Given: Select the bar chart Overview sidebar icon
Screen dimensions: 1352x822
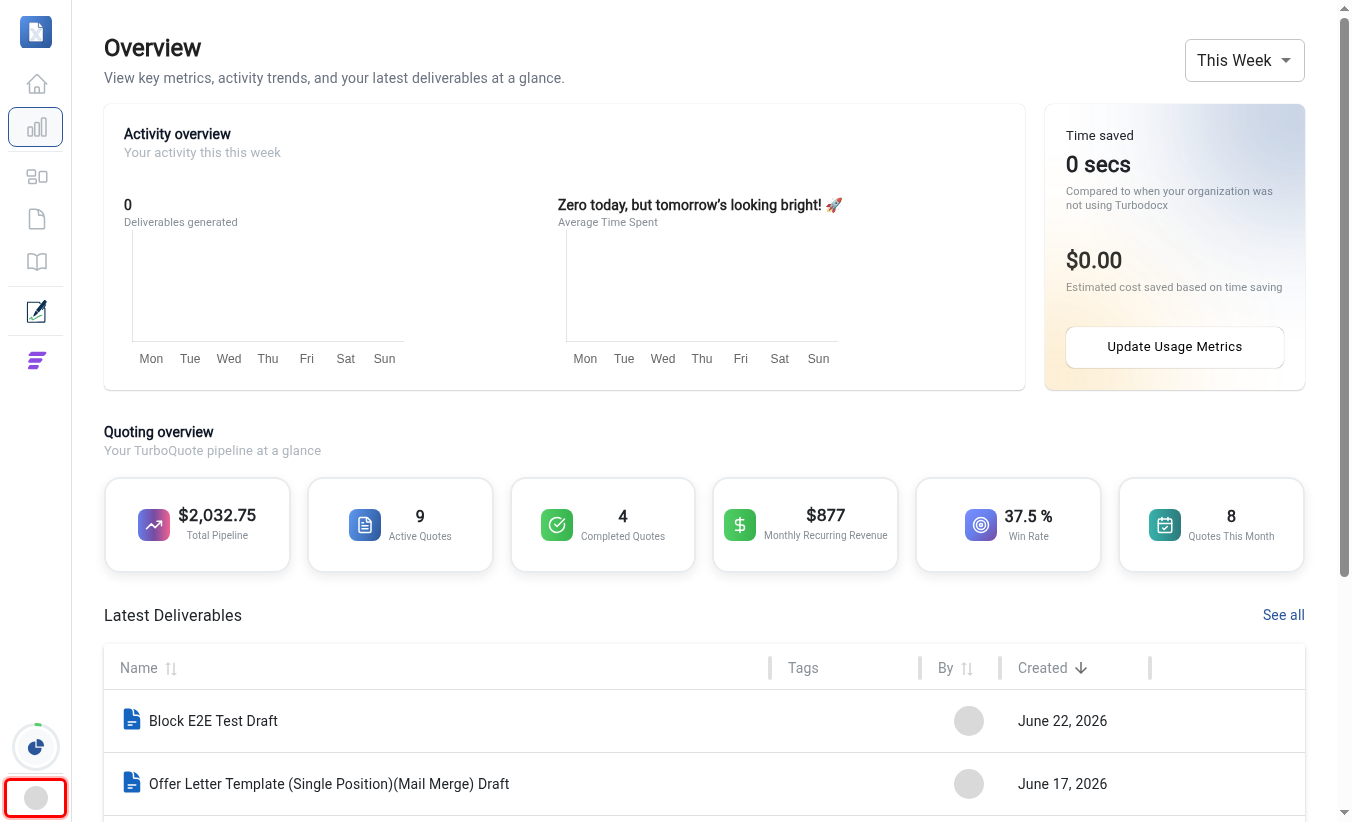Looking at the screenshot, I should coord(36,127).
